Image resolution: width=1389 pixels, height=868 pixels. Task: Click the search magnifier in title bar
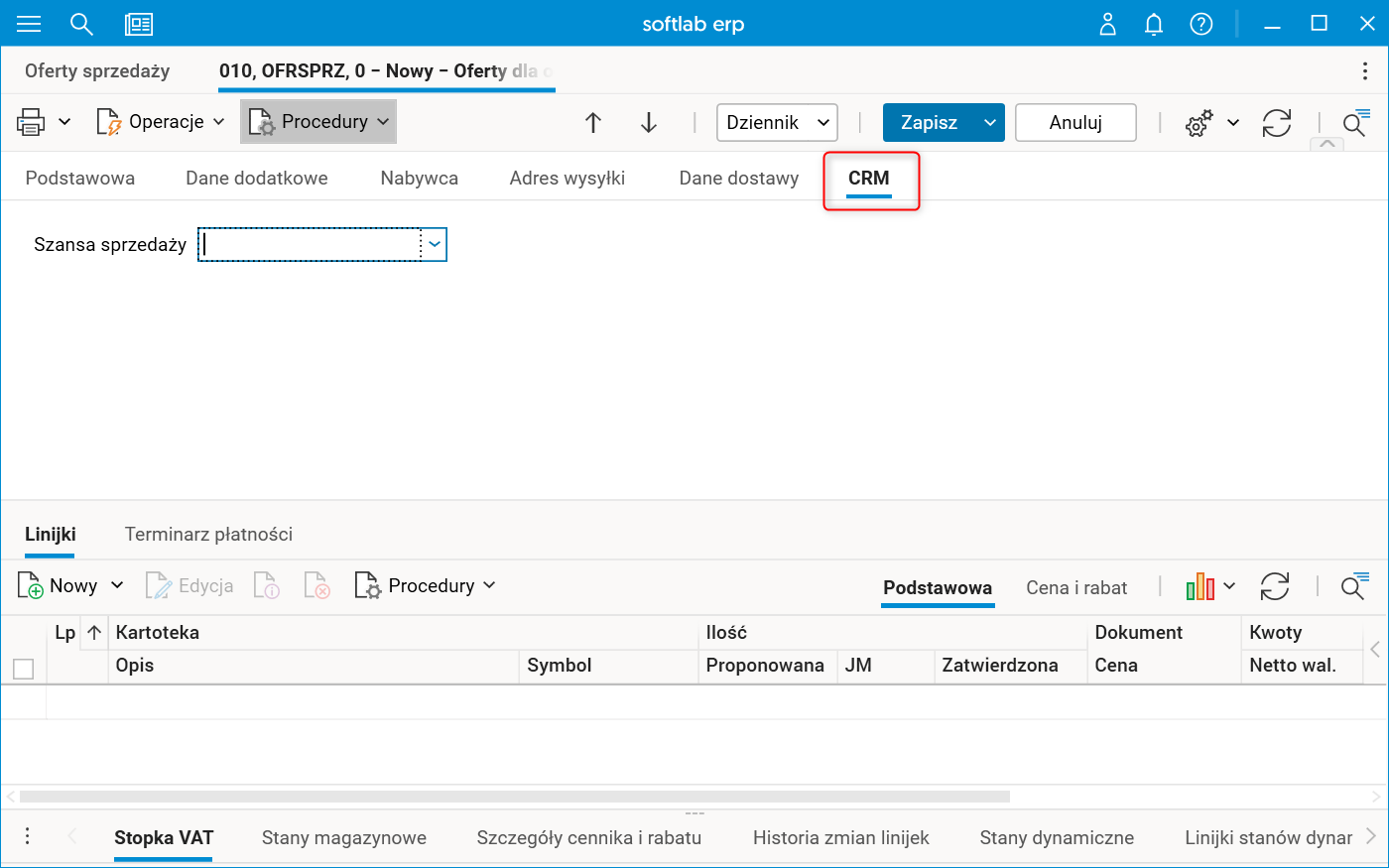pyautogui.click(x=81, y=24)
